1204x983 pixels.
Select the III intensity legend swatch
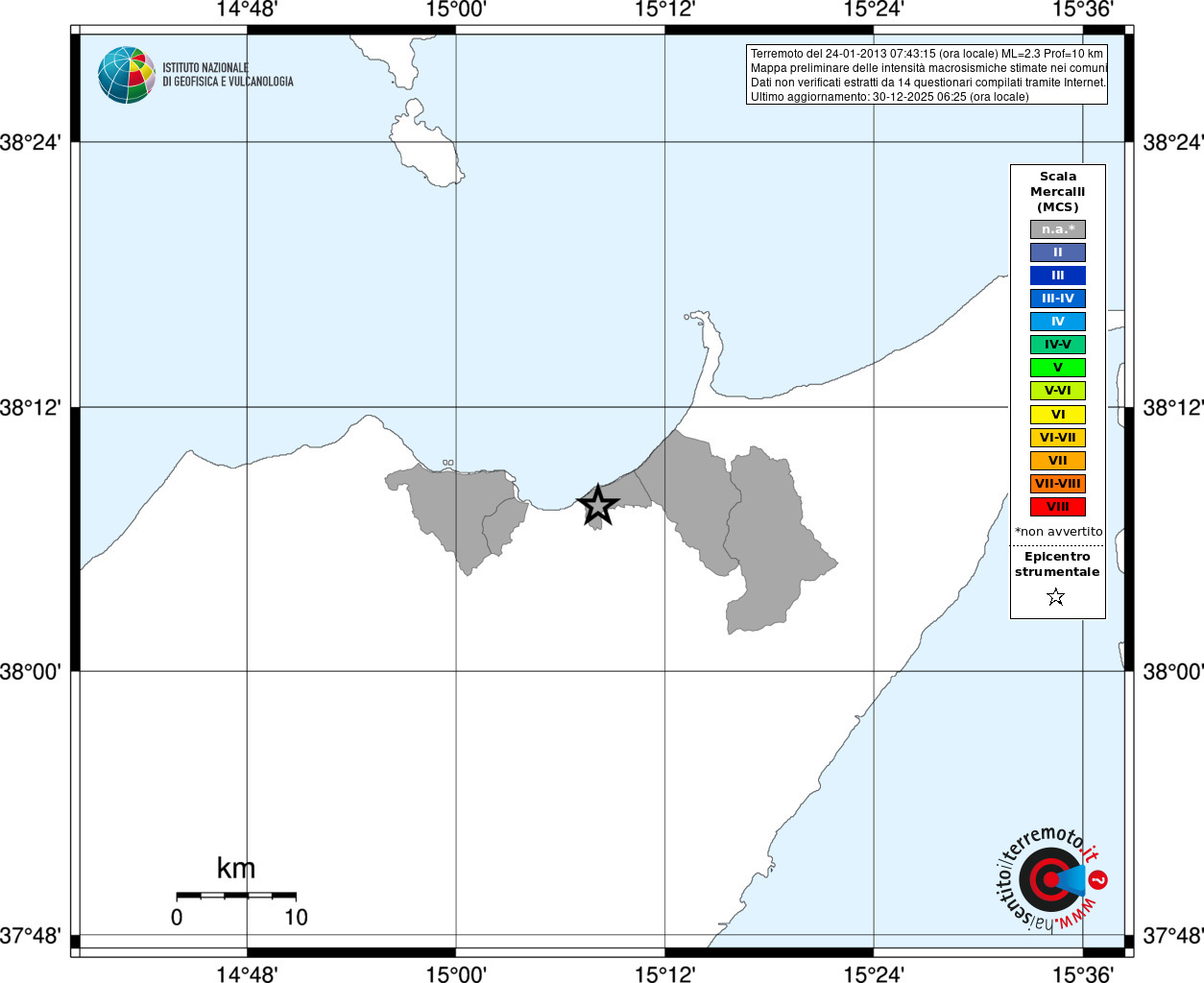pos(1058,276)
